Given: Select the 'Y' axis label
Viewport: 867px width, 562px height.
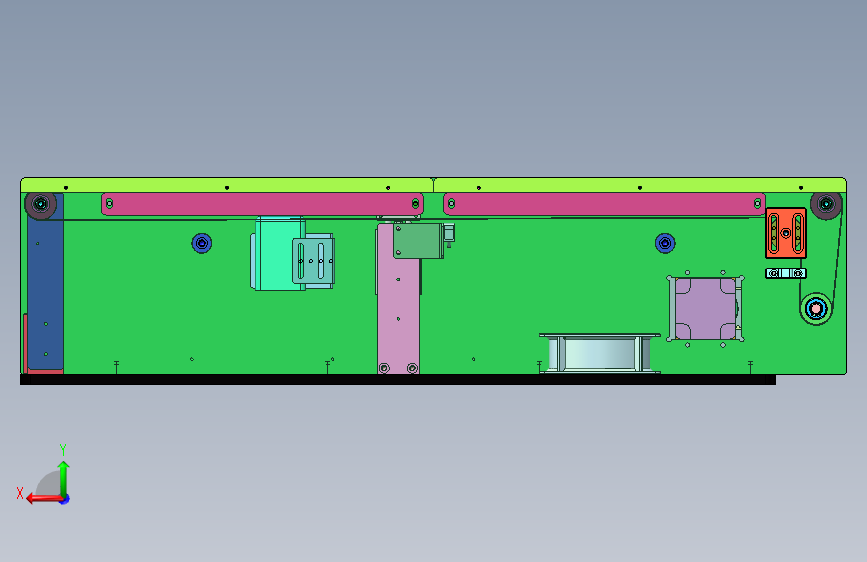Looking at the screenshot, I should [63, 449].
